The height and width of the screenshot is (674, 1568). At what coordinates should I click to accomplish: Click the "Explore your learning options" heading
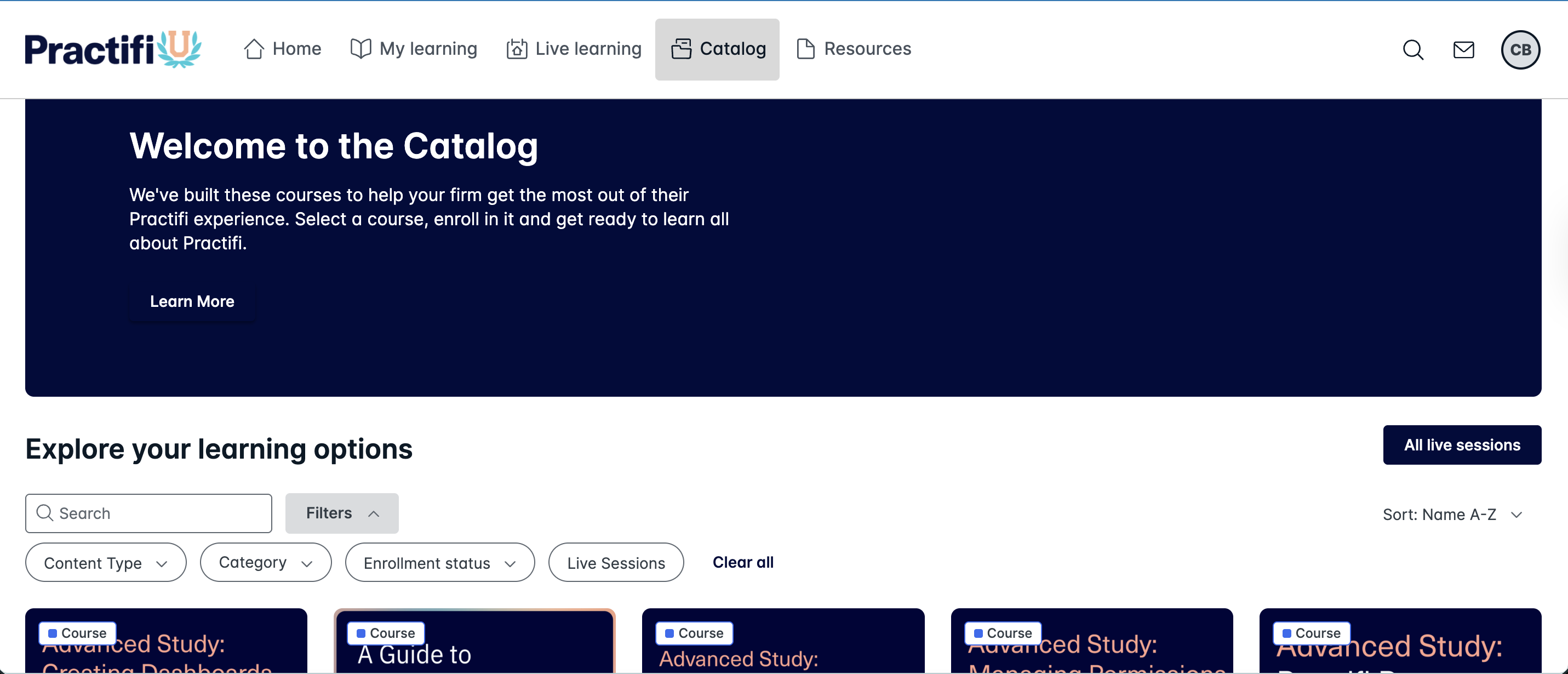click(219, 449)
